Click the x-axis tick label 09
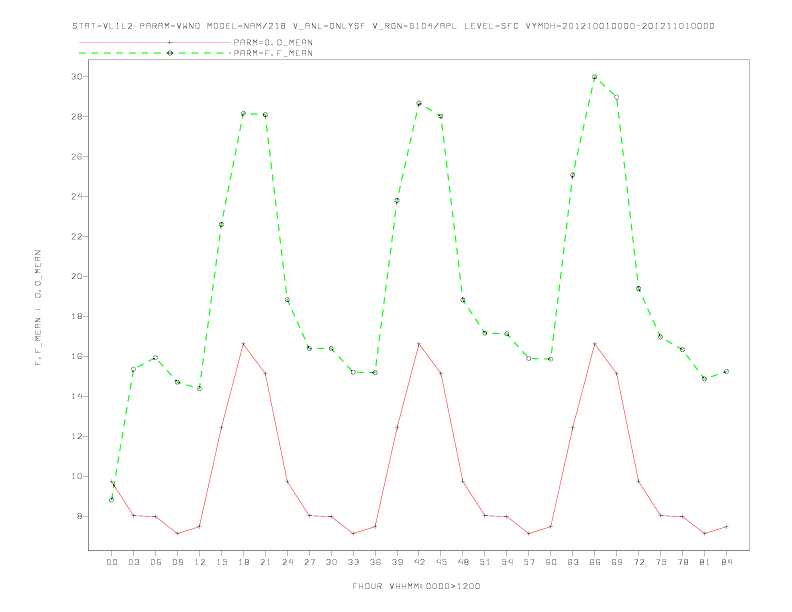792x612 pixels. [177, 562]
